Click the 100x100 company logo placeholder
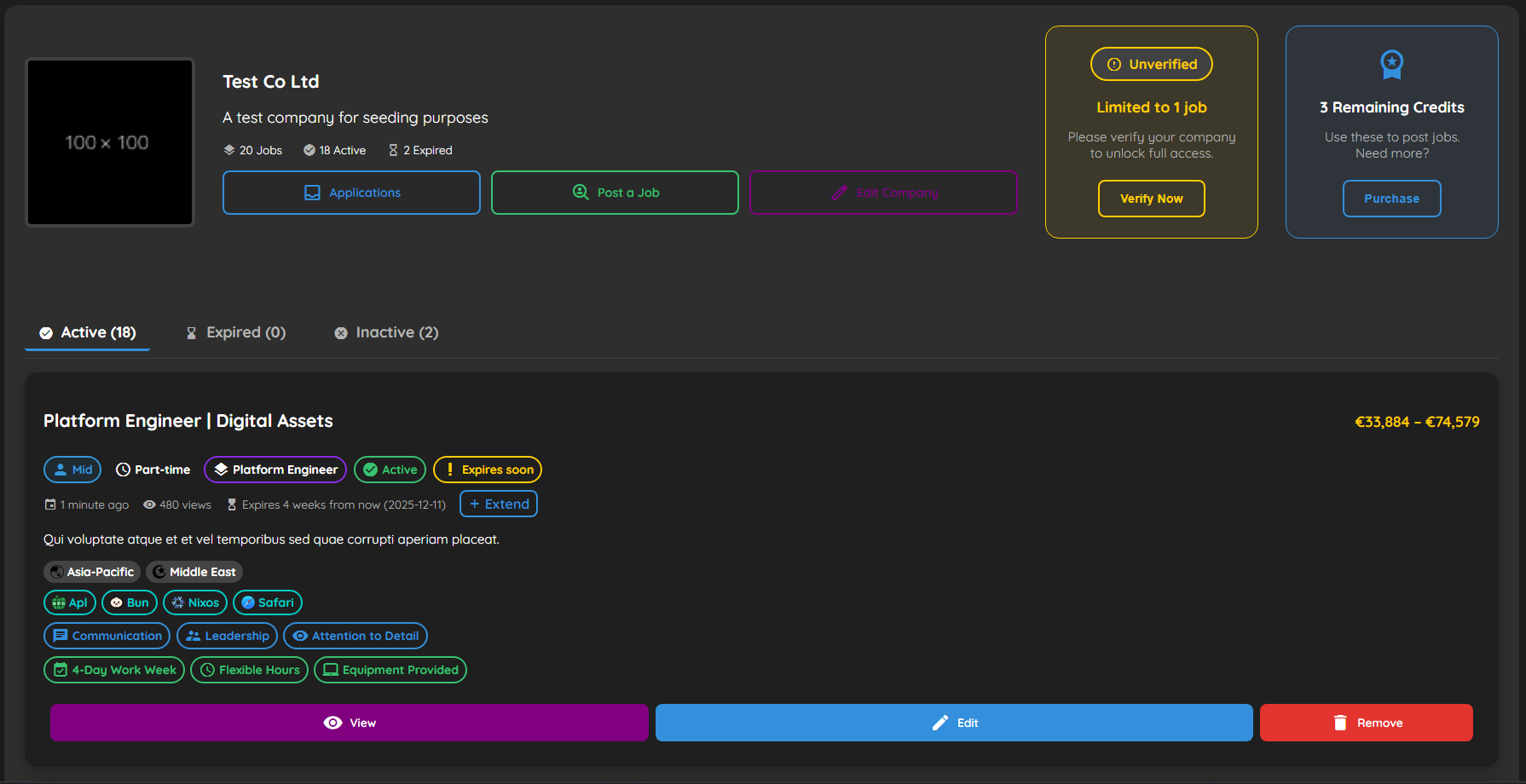 pyautogui.click(x=110, y=142)
